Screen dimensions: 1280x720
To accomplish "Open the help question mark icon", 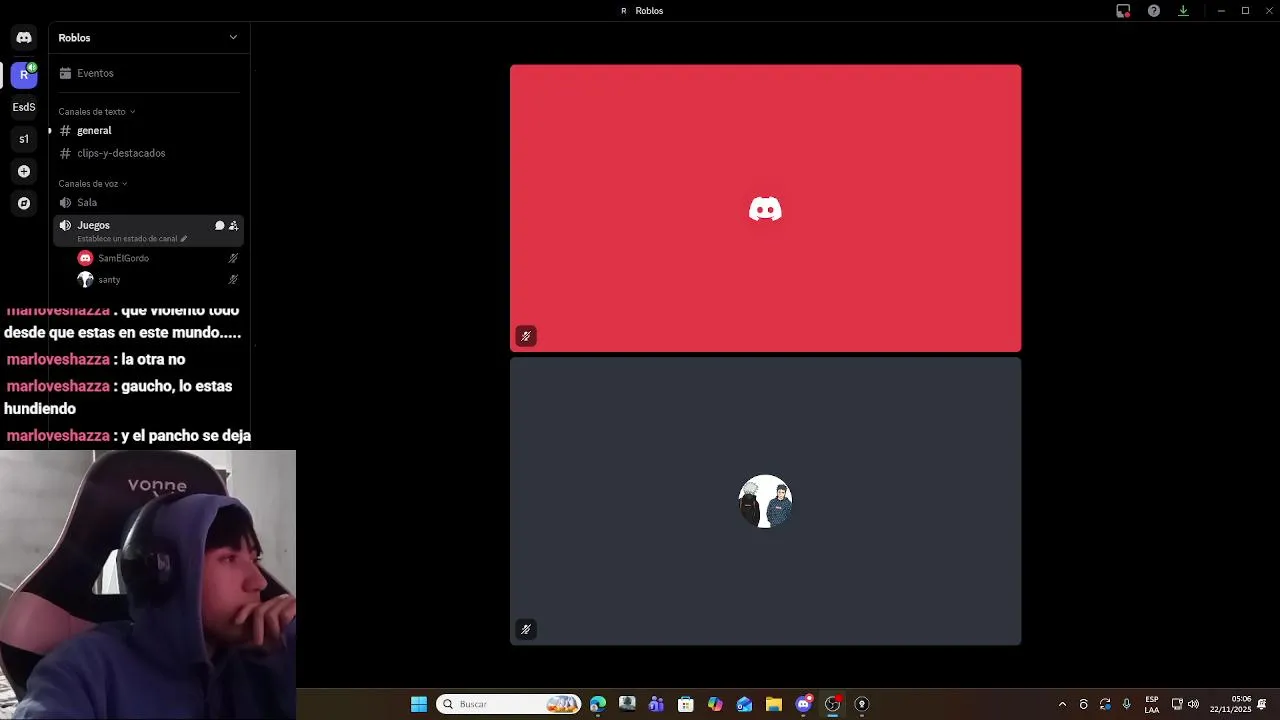I will (x=1154, y=11).
